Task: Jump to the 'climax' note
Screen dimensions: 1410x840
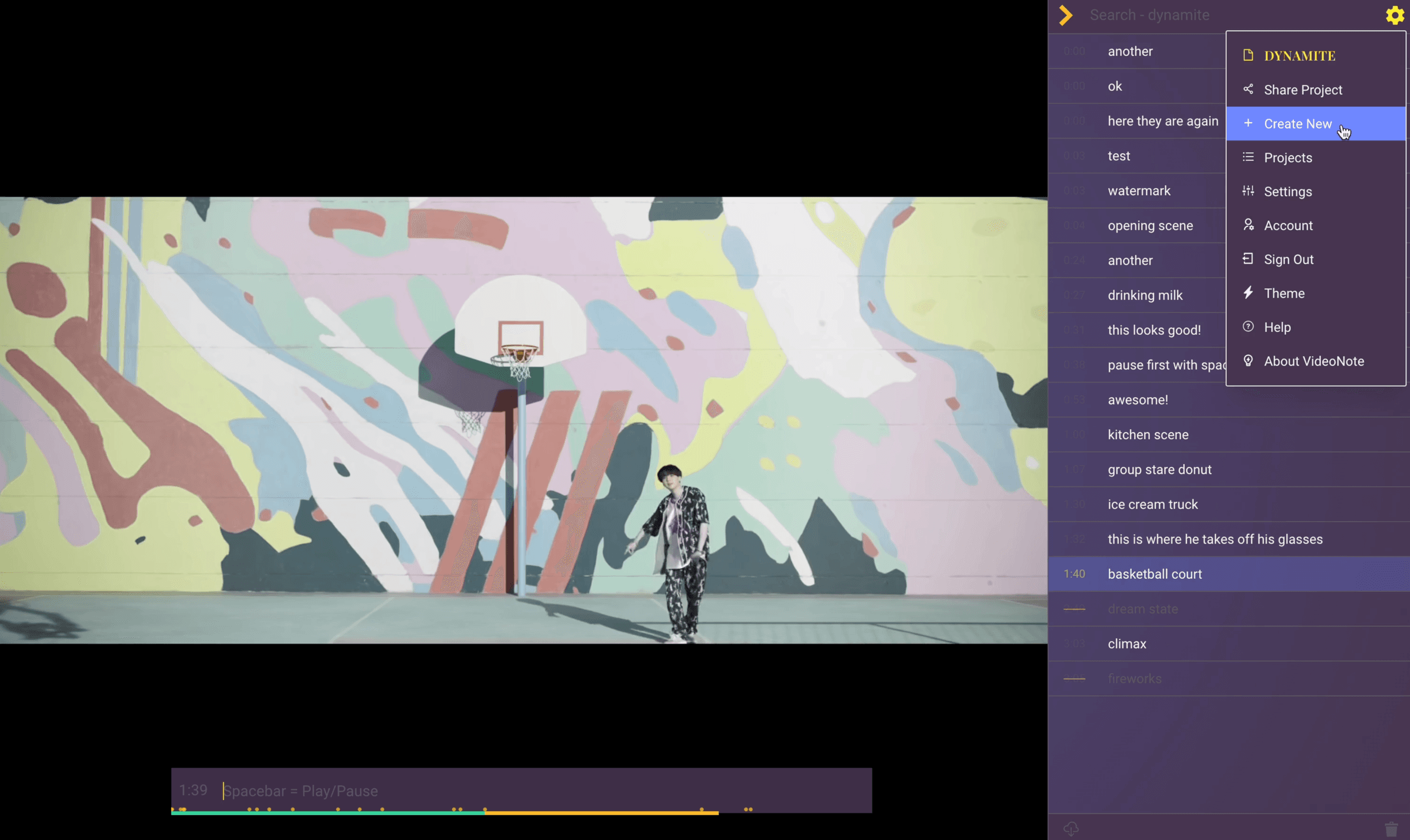Action: pyautogui.click(x=1126, y=644)
